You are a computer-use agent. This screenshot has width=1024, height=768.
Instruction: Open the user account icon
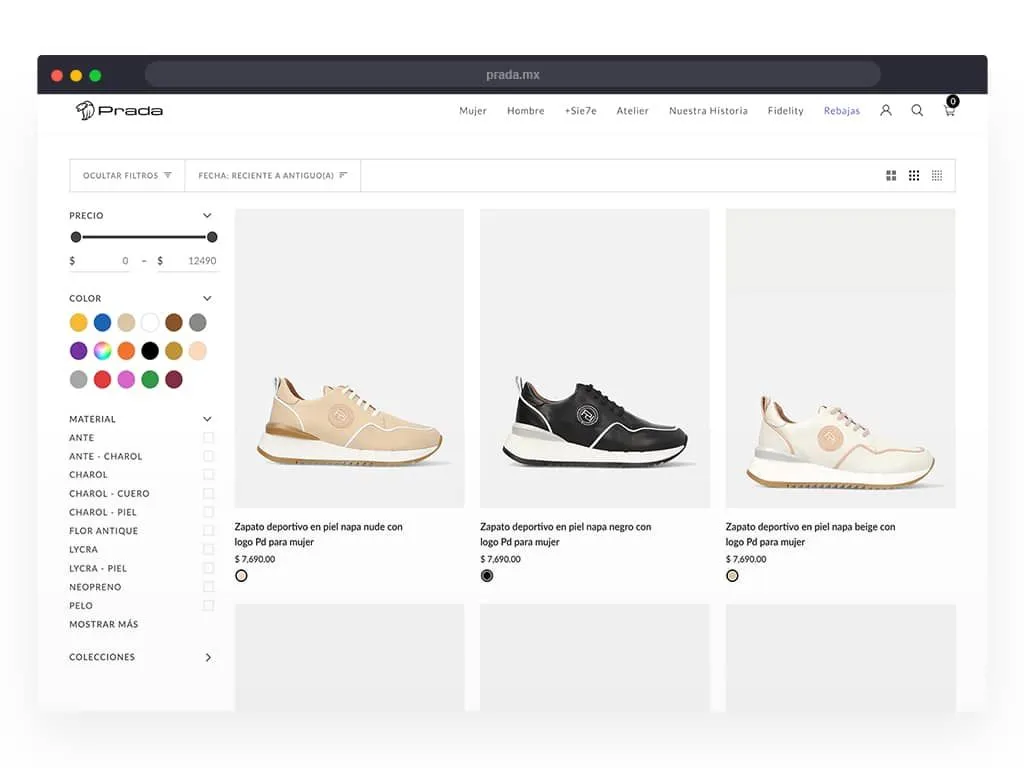(x=886, y=111)
